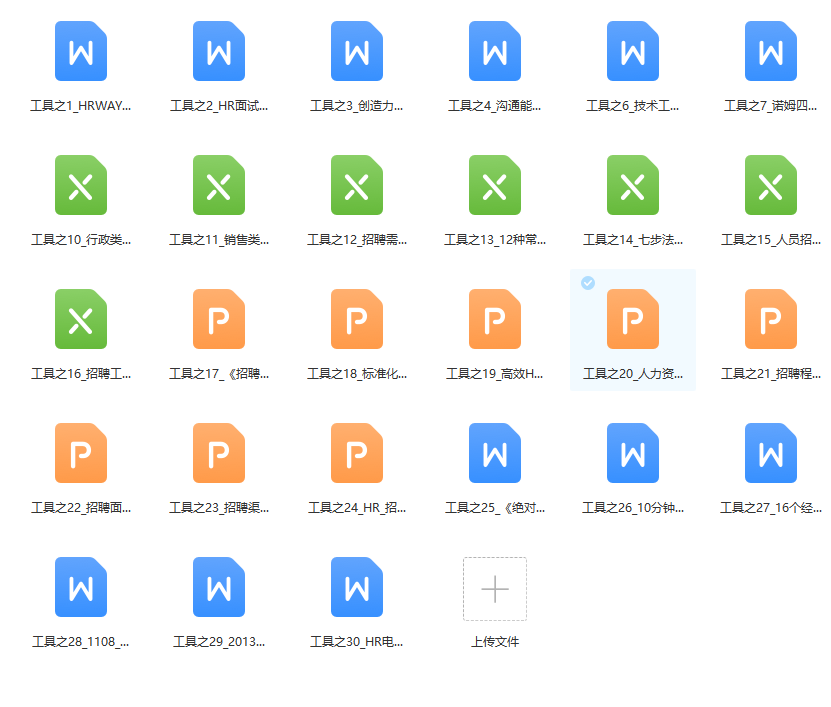Click file name text 工具之7_诺姆四...

click(771, 106)
